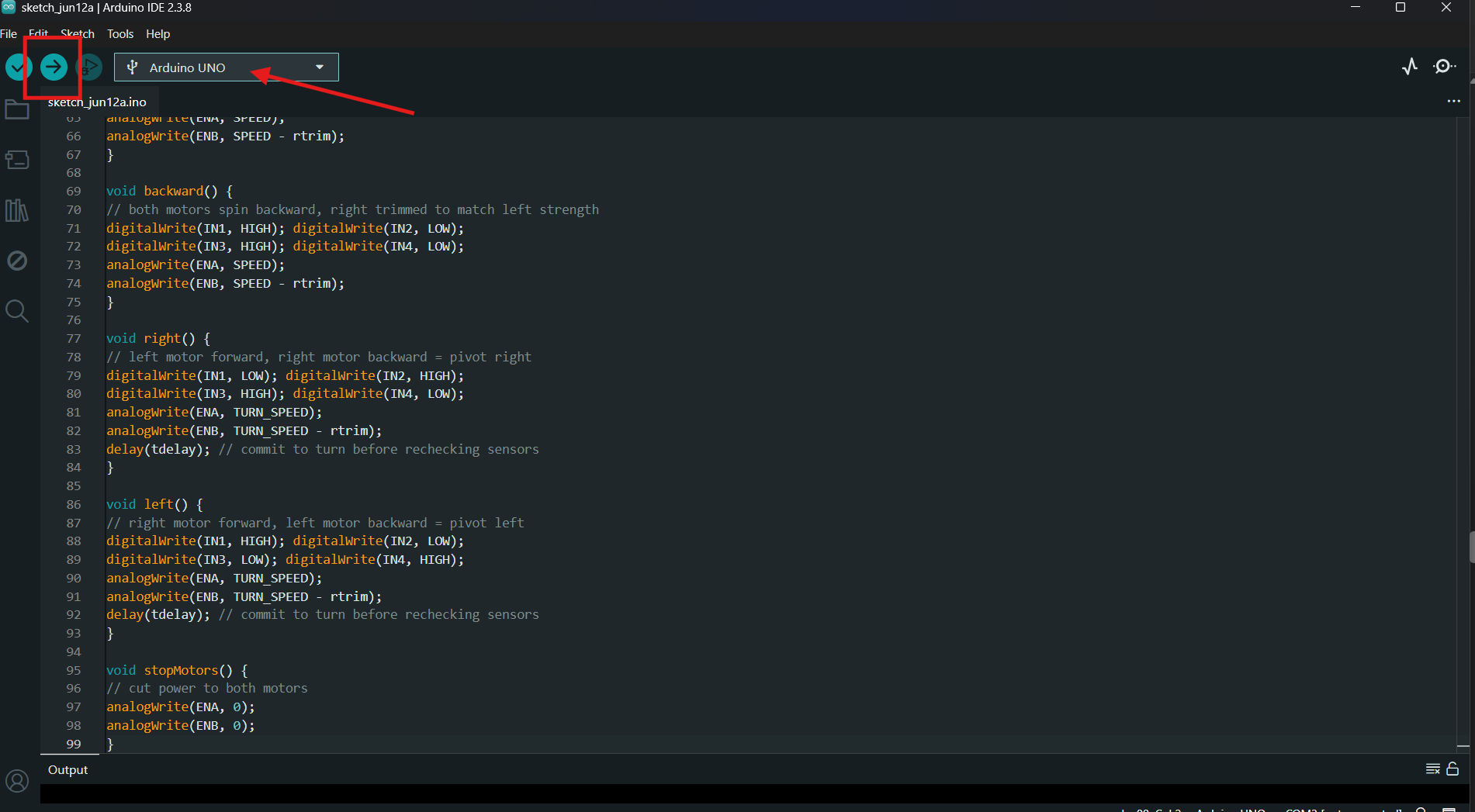The image size is (1475, 812).
Task: Open the Tools menu
Action: pos(120,34)
